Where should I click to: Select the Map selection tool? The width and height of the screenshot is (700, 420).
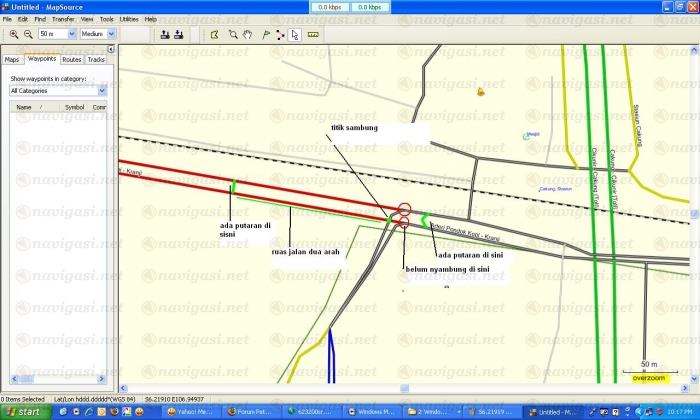[214, 33]
